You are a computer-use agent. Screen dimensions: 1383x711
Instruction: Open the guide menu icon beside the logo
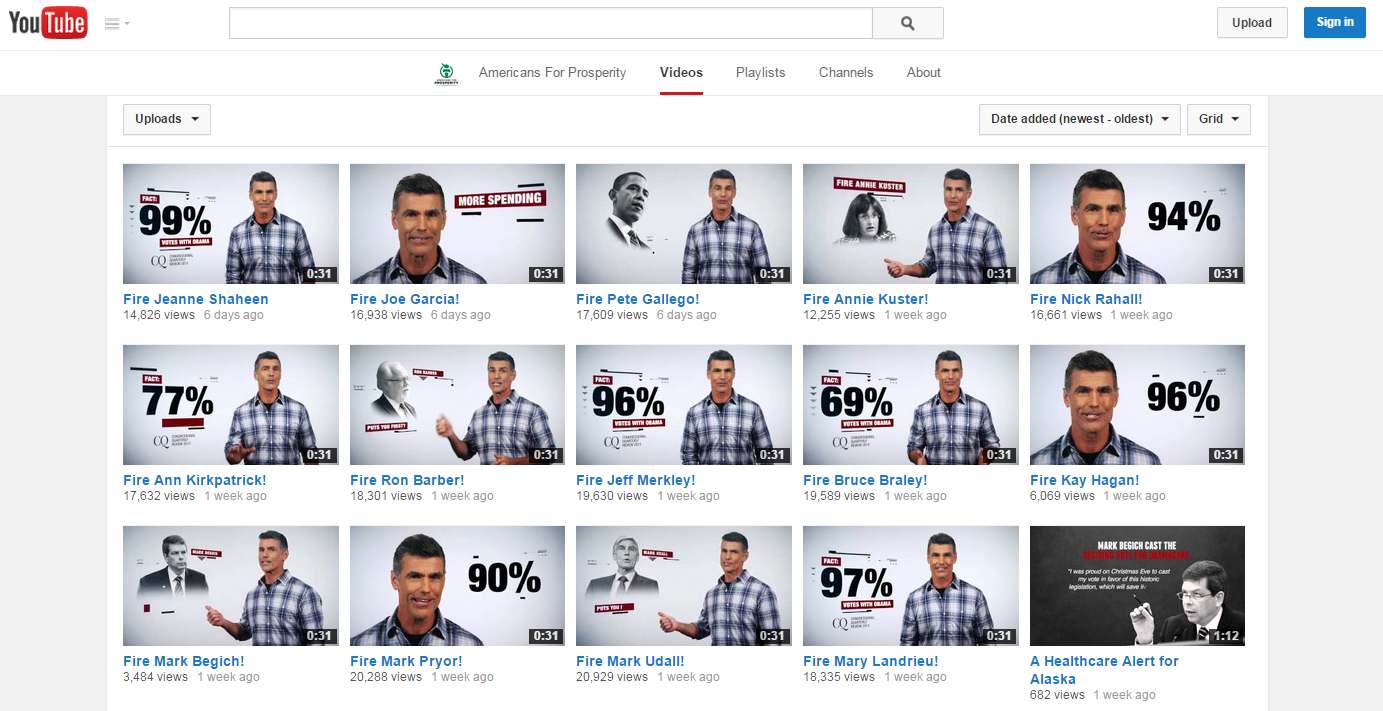[x=117, y=24]
